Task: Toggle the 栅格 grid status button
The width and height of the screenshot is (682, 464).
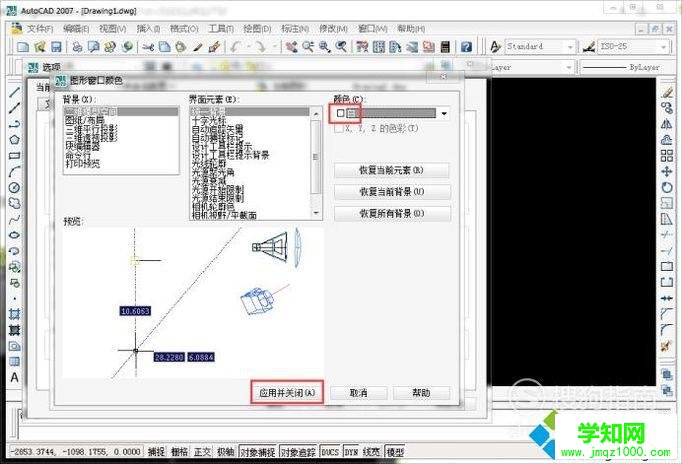Action: click(179, 452)
